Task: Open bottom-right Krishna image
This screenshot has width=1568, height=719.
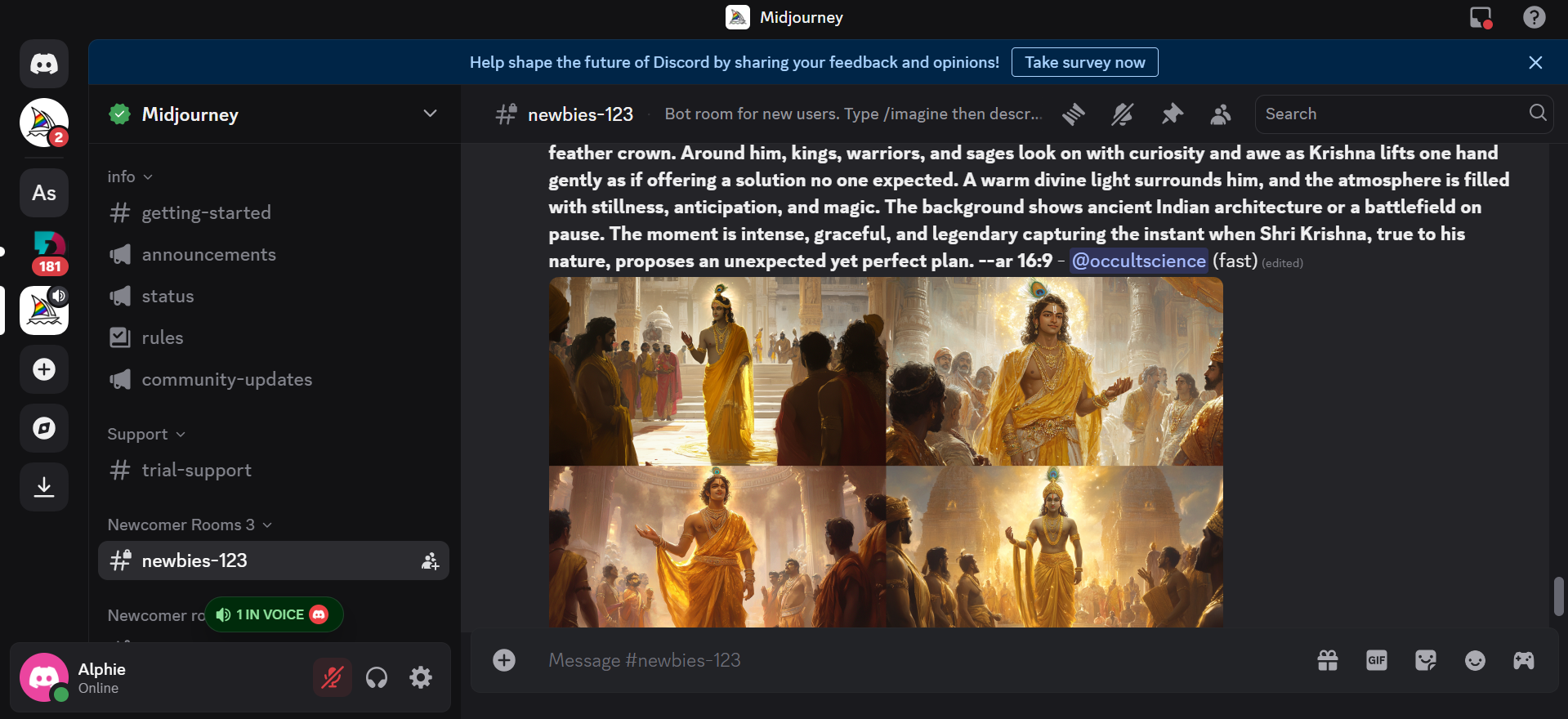Action: tap(1055, 547)
